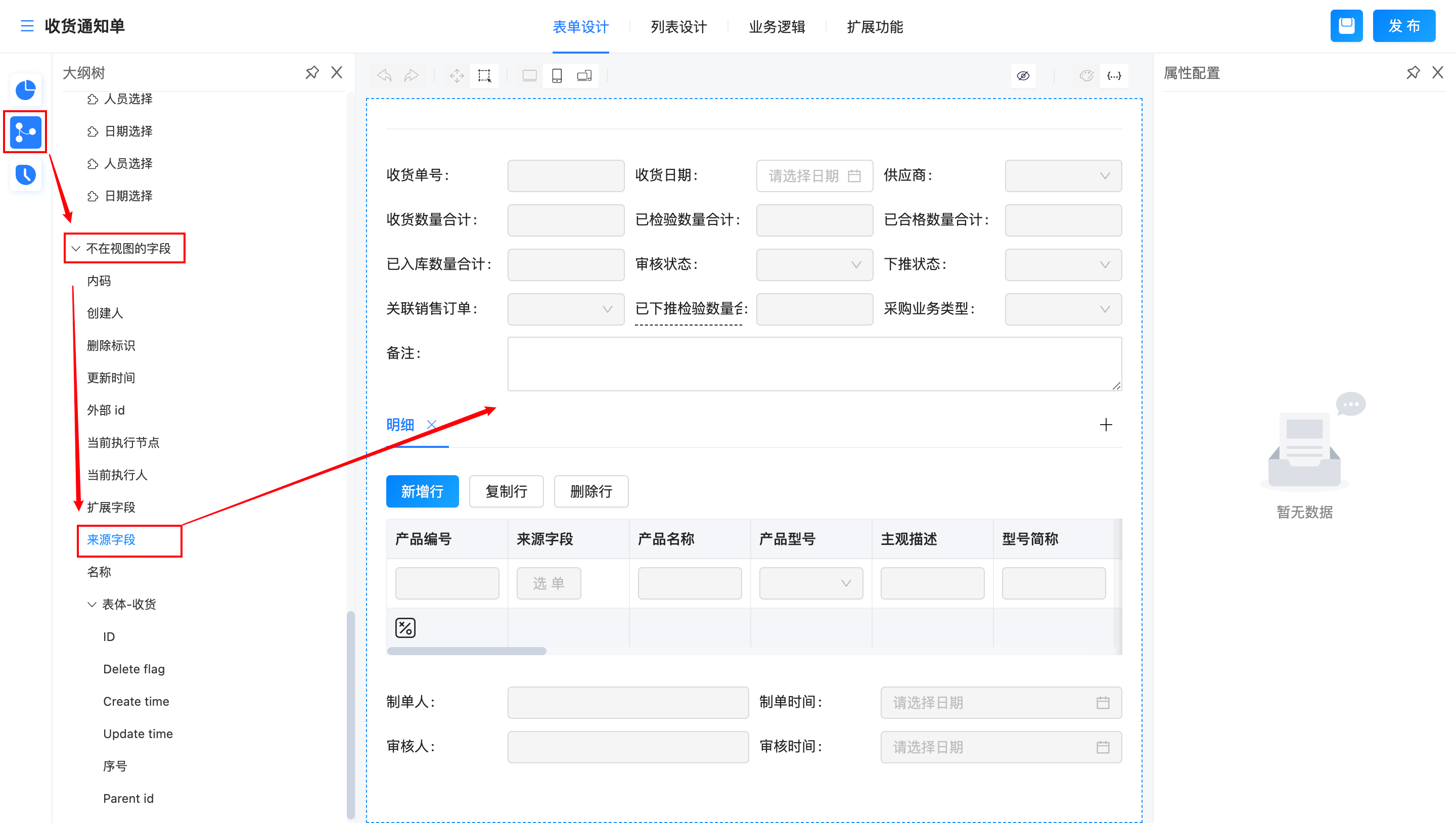Switch to mobile phone preview icon

557,75
